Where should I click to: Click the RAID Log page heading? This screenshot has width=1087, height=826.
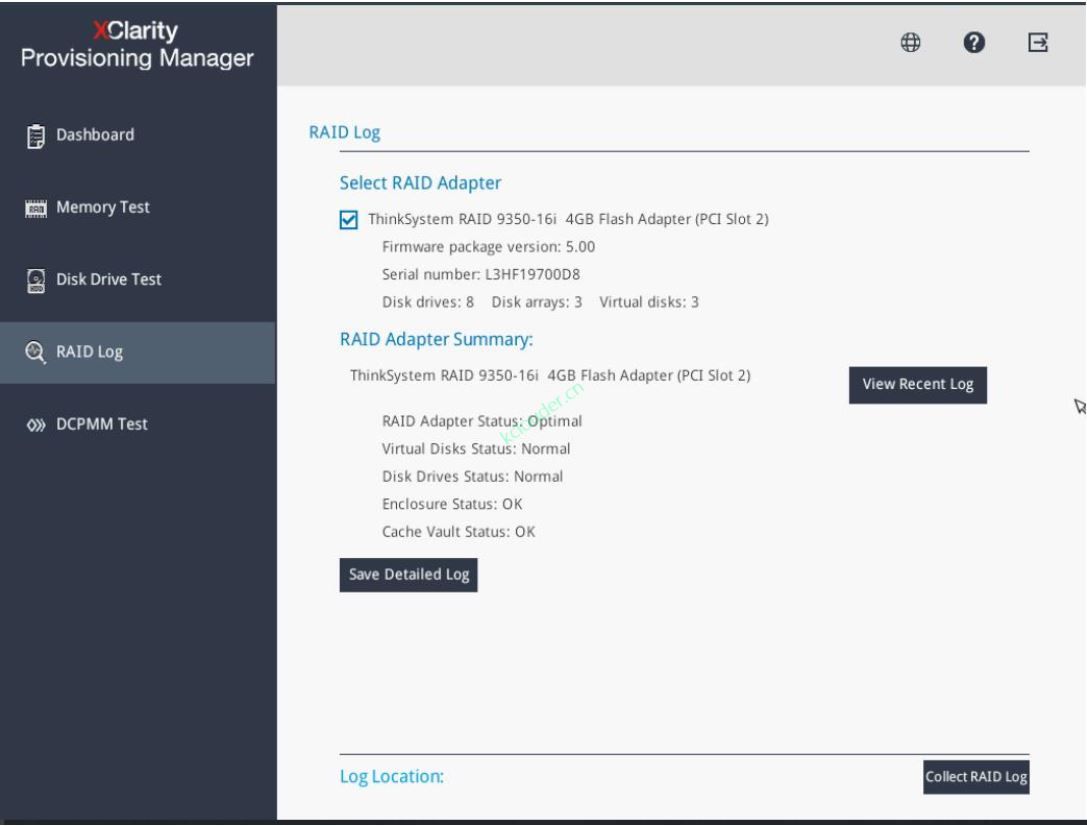(x=345, y=132)
